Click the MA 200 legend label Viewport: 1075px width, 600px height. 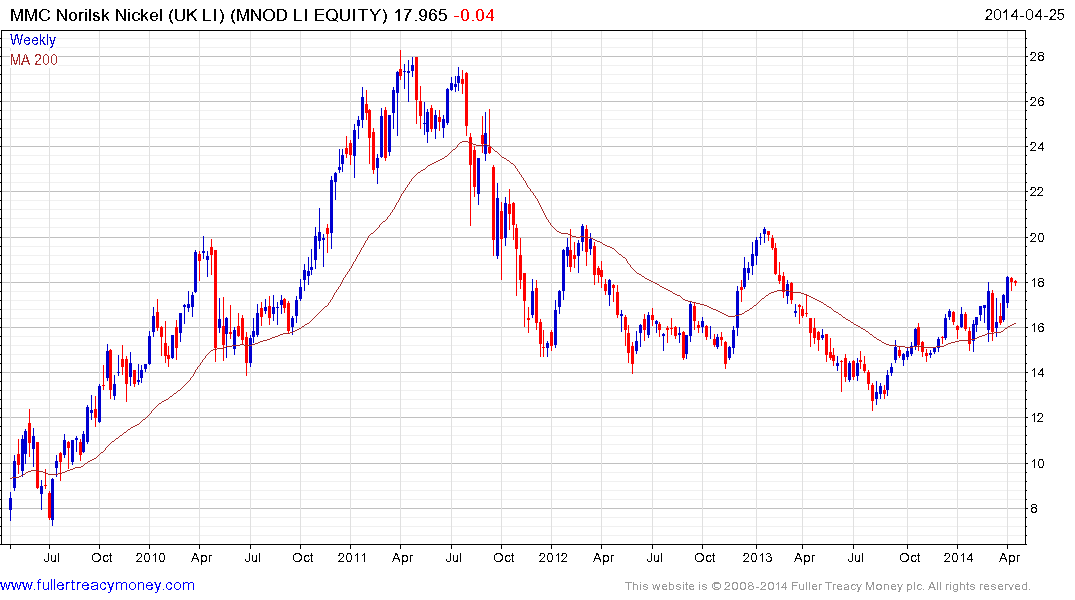point(34,60)
